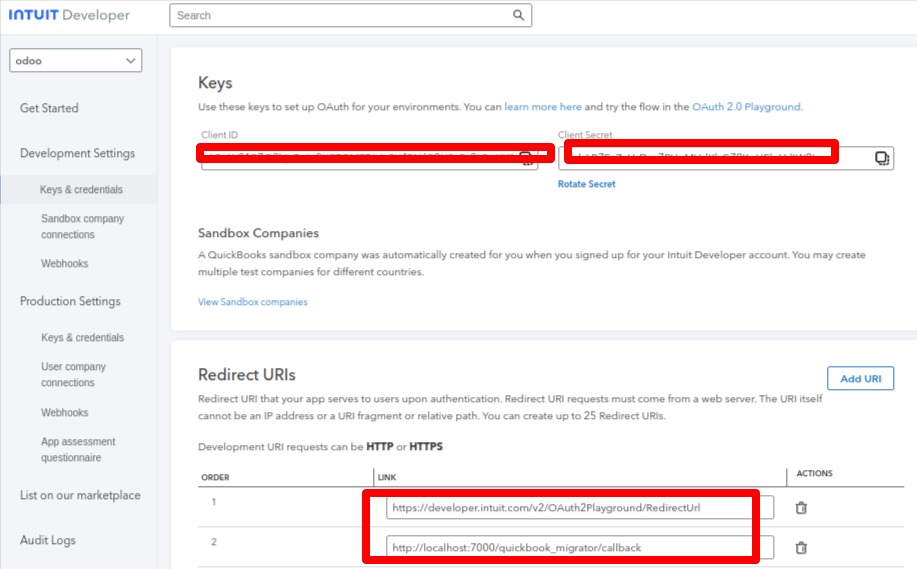Click Rotate Secret link
Viewport: 917px width, 569px height.
coord(587,184)
